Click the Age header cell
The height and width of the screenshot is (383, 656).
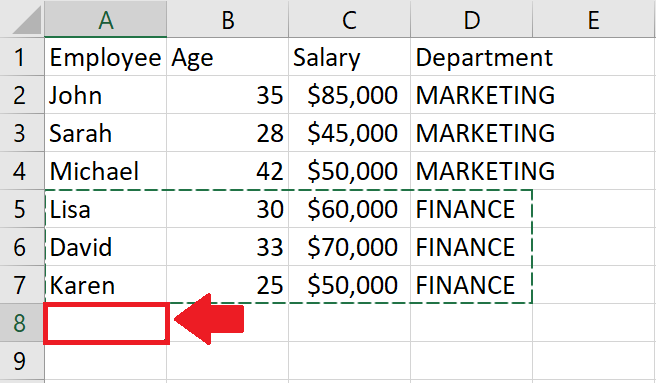click(228, 57)
